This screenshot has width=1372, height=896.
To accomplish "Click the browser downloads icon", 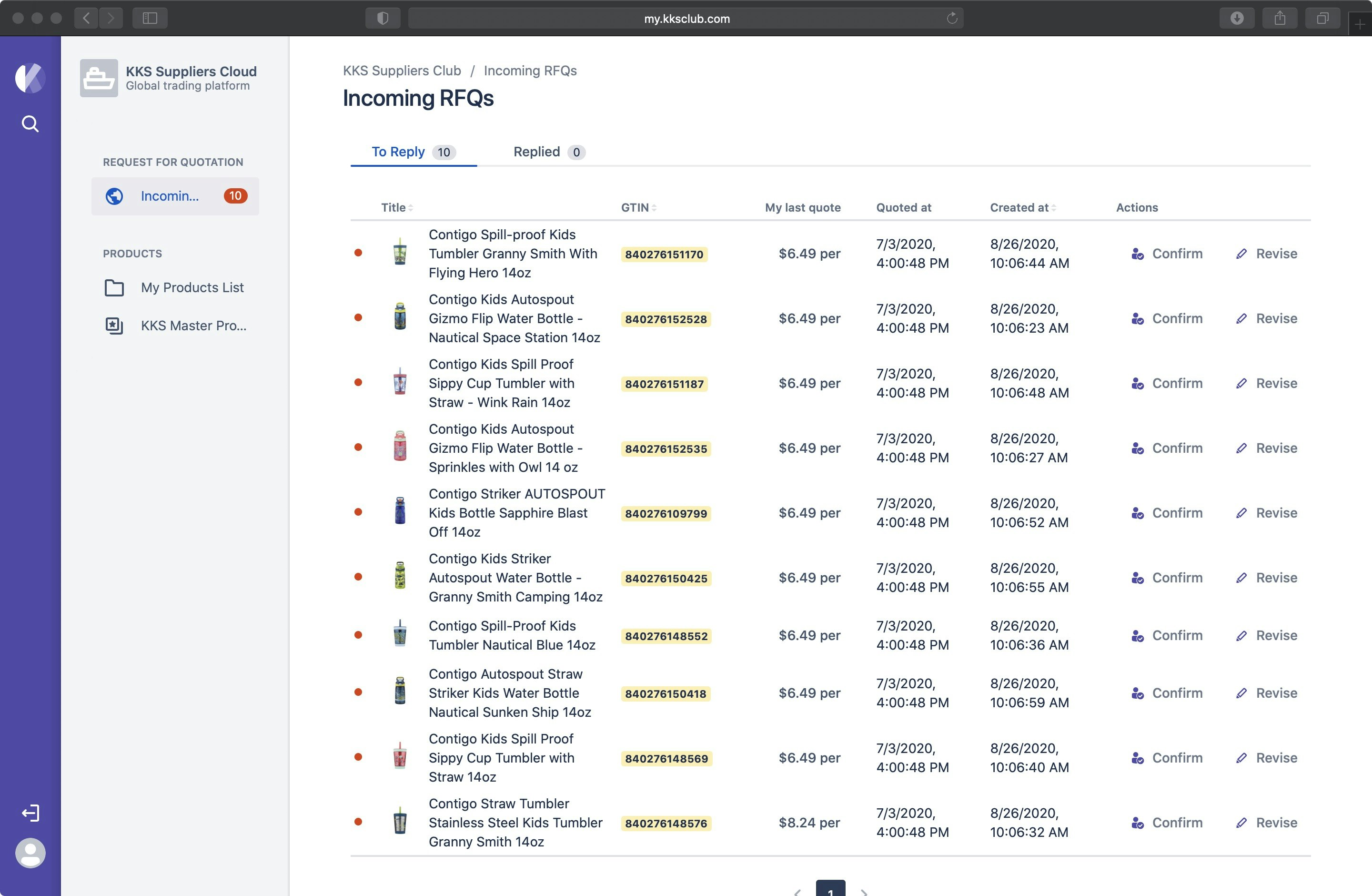I will 1237,19.
